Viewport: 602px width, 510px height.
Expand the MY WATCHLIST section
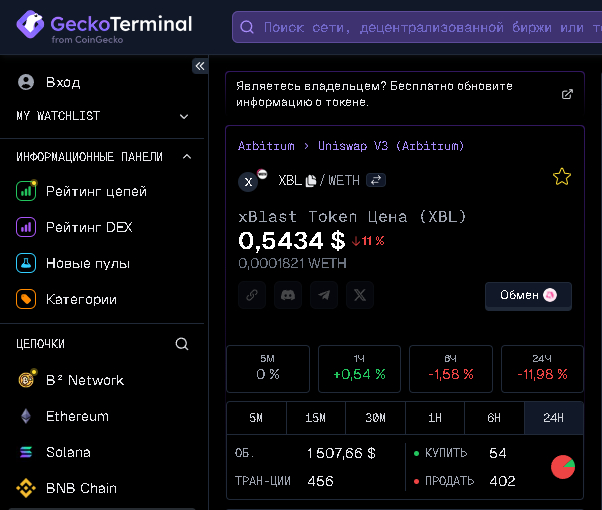[x=103, y=116]
